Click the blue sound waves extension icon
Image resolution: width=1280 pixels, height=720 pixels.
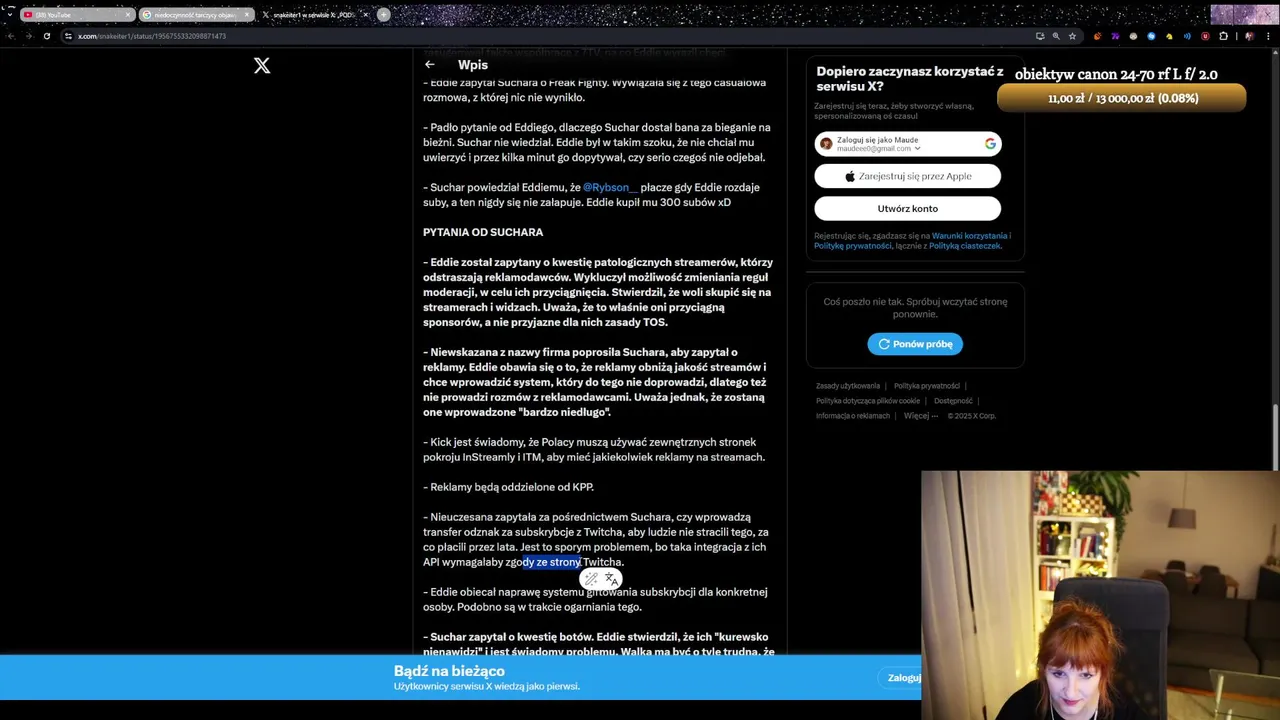click(x=1187, y=36)
